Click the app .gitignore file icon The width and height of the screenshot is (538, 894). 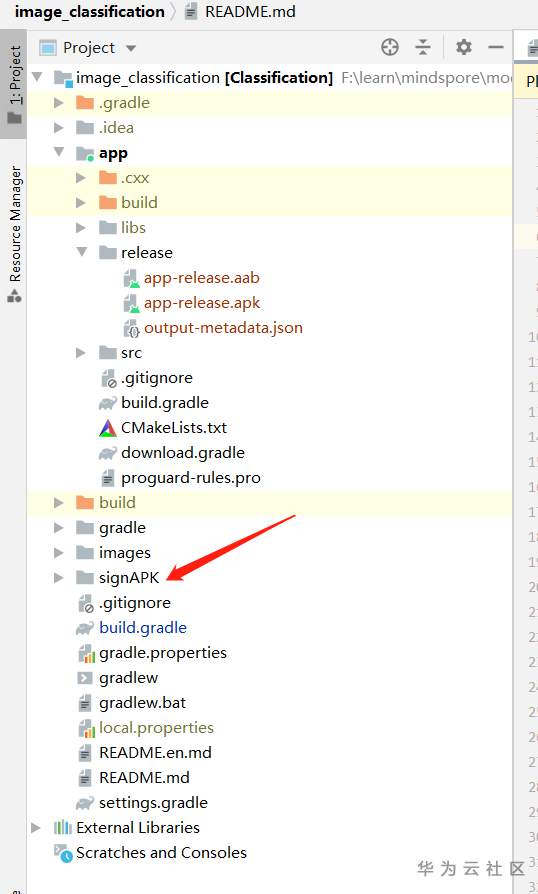[x=108, y=378]
